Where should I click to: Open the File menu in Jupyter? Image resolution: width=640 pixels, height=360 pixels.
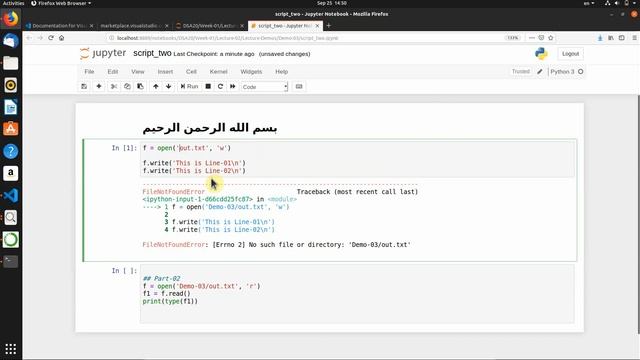[x=89, y=71]
